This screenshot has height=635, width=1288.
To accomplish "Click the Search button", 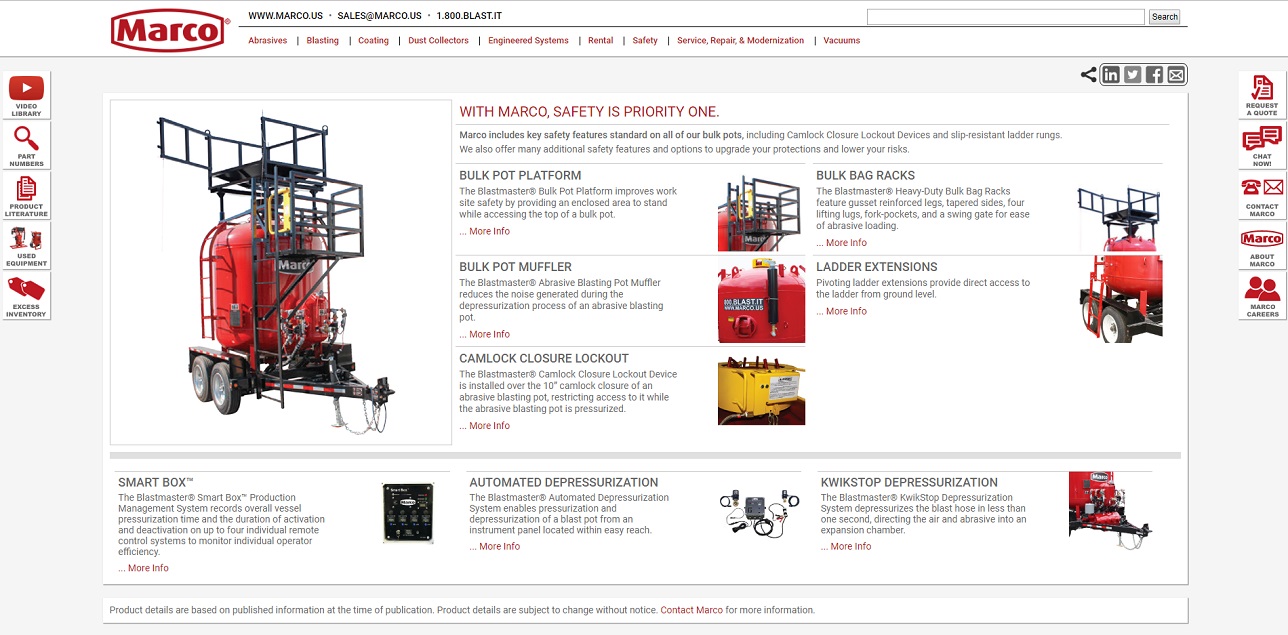I will [1164, 16].
